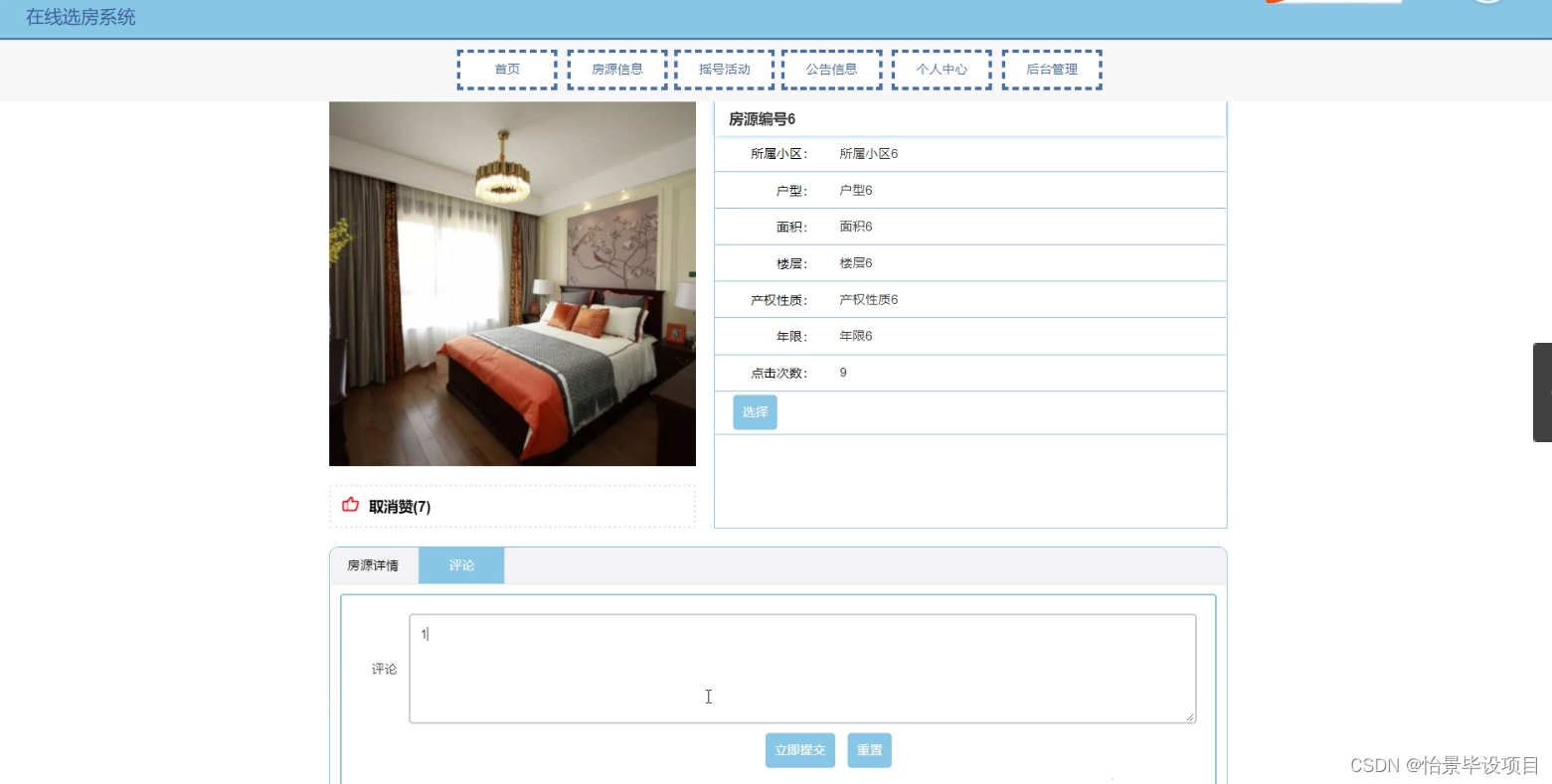
Task: Click the vertical scrollbar on the right
Action: pyautogui.click(x=1542, y=392)
